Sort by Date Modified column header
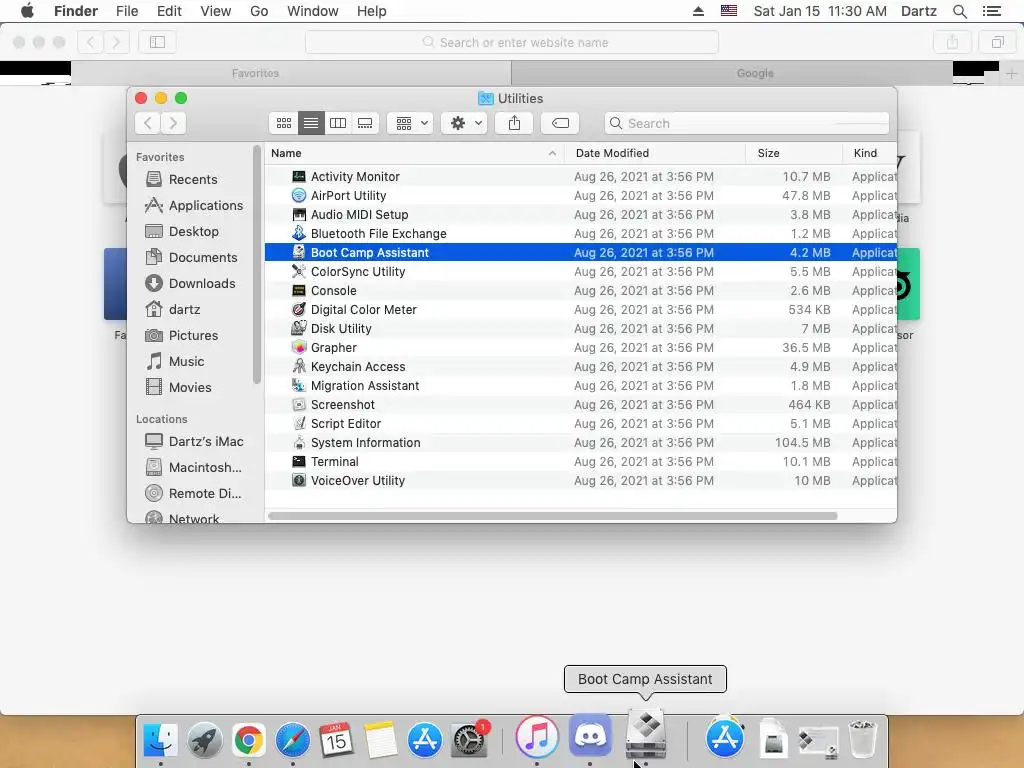The height and width of the screenshot is (768, 1024). point(655,153)
